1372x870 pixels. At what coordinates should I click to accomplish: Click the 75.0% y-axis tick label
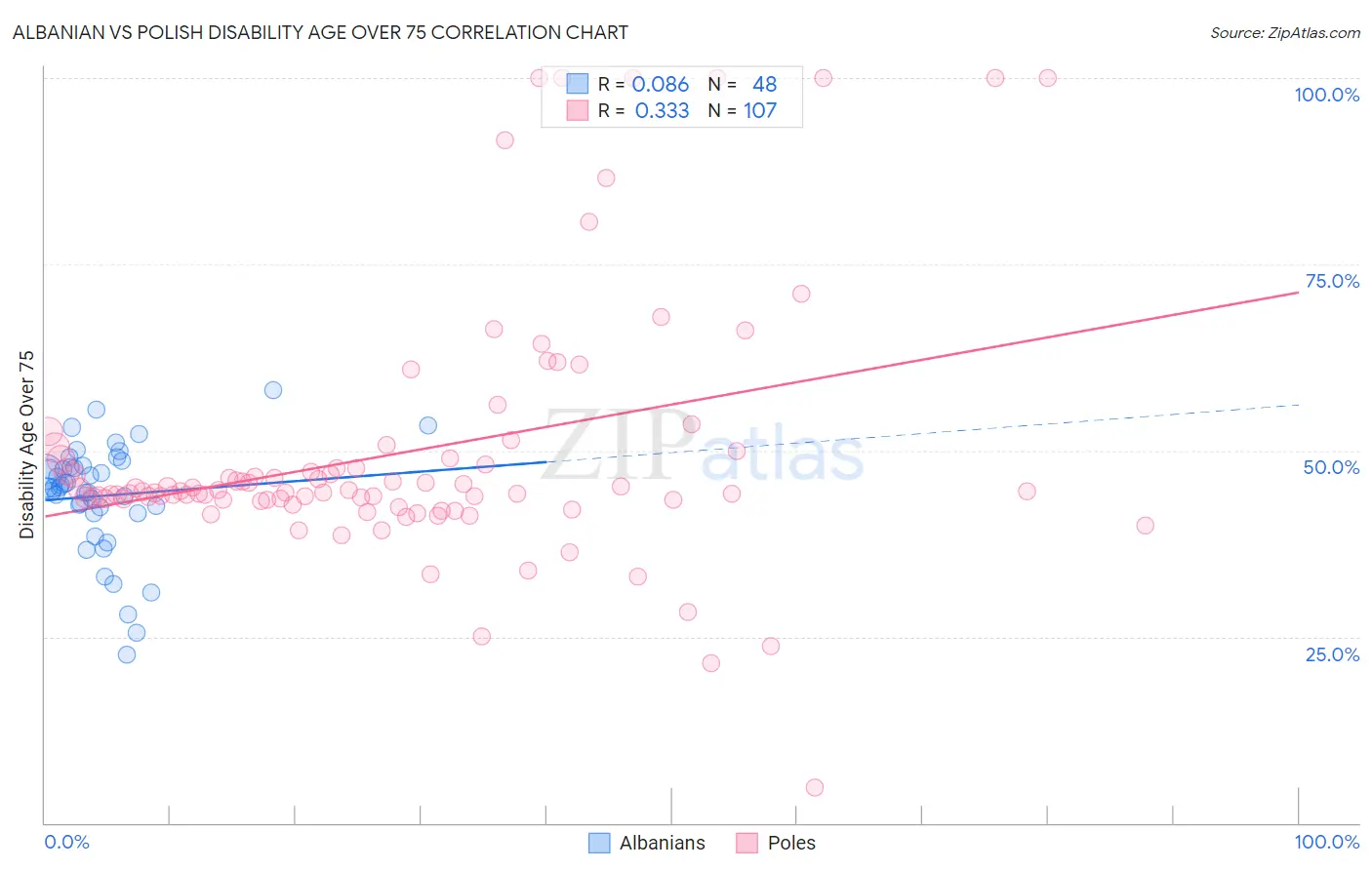pos(1333,281)
